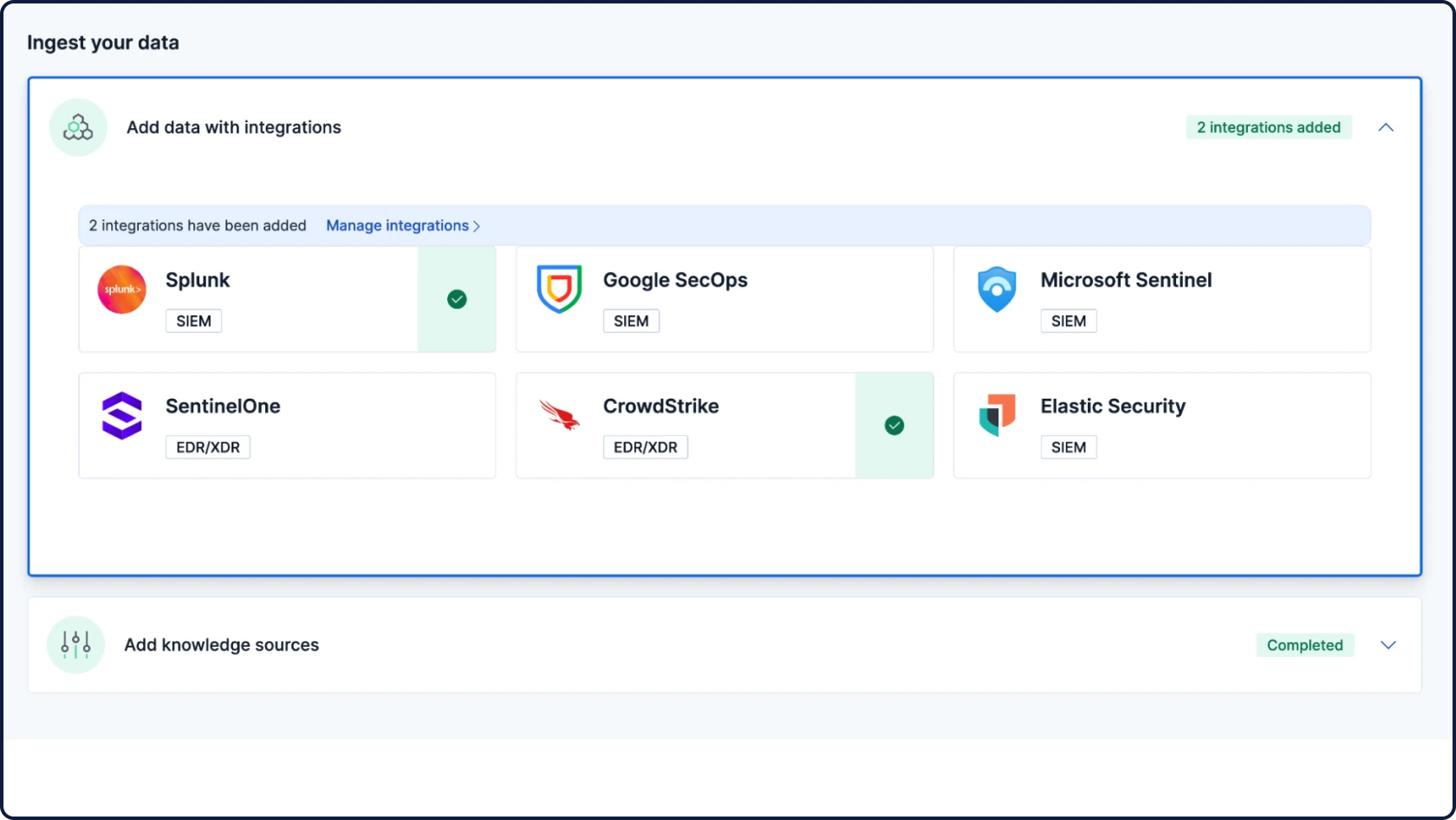Click the 'Add knowledge sources' heading

tap(222, 645)
